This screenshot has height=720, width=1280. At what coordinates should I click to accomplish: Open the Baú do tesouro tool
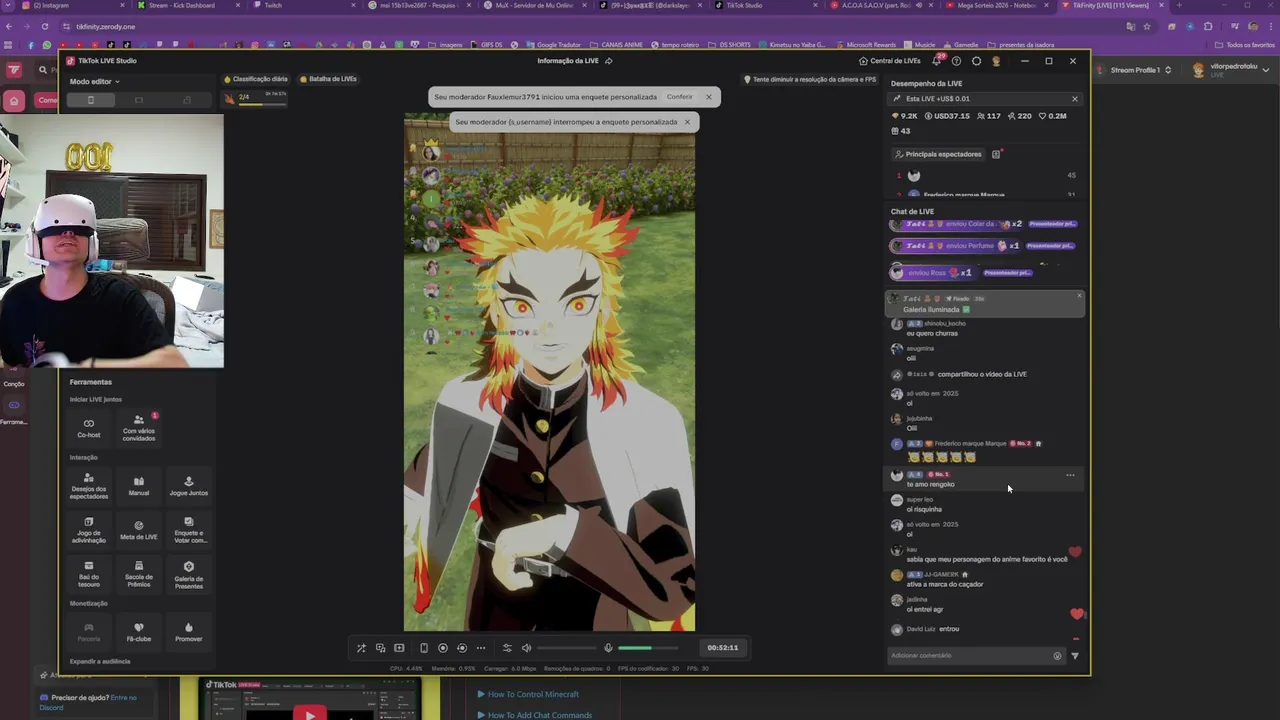89,573
